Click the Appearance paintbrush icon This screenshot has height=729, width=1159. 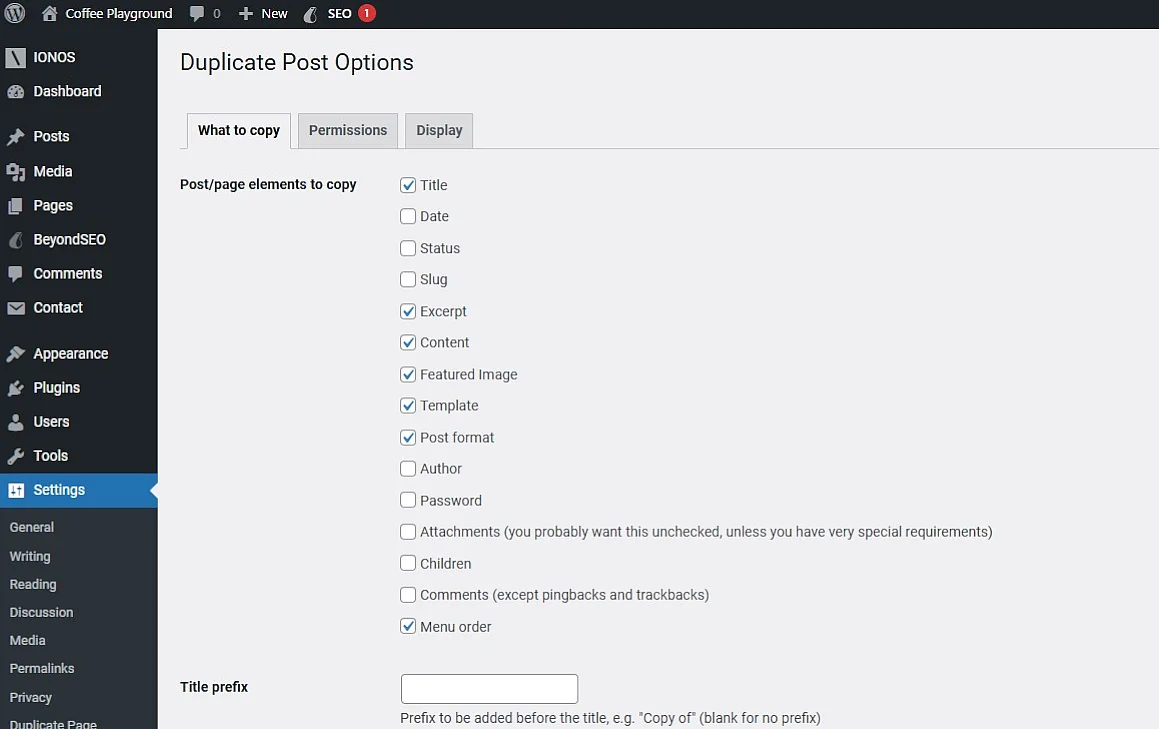point(16,354)
